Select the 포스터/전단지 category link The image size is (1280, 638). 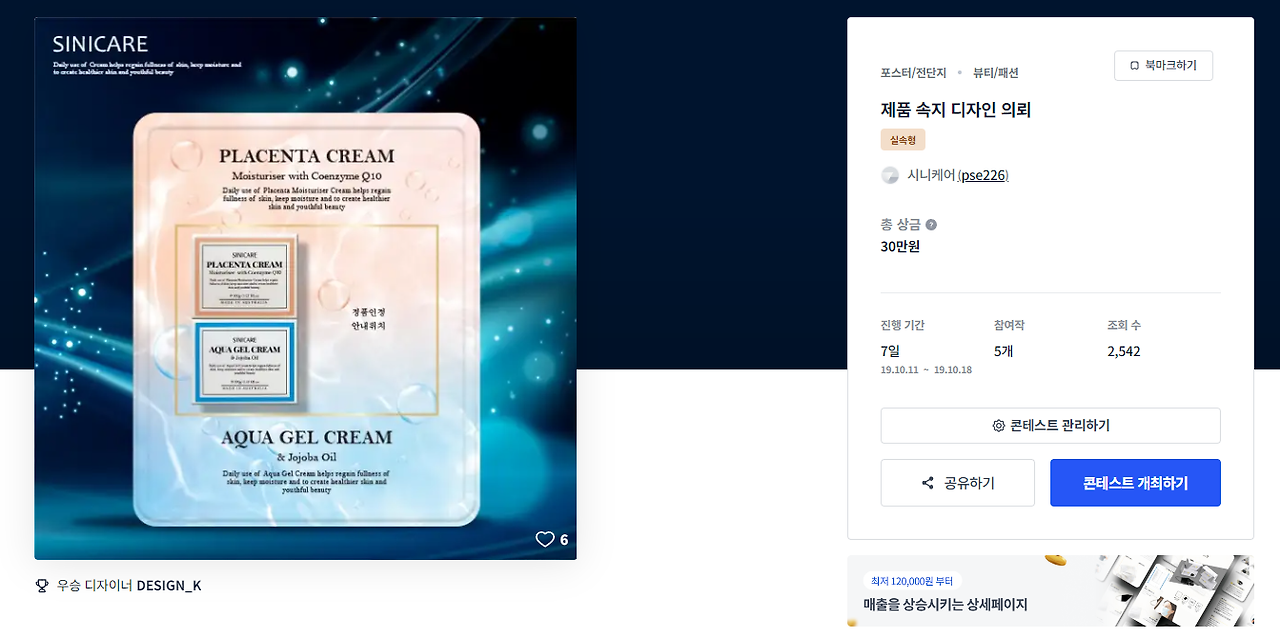pyautogui.click(x=913, y=73)
